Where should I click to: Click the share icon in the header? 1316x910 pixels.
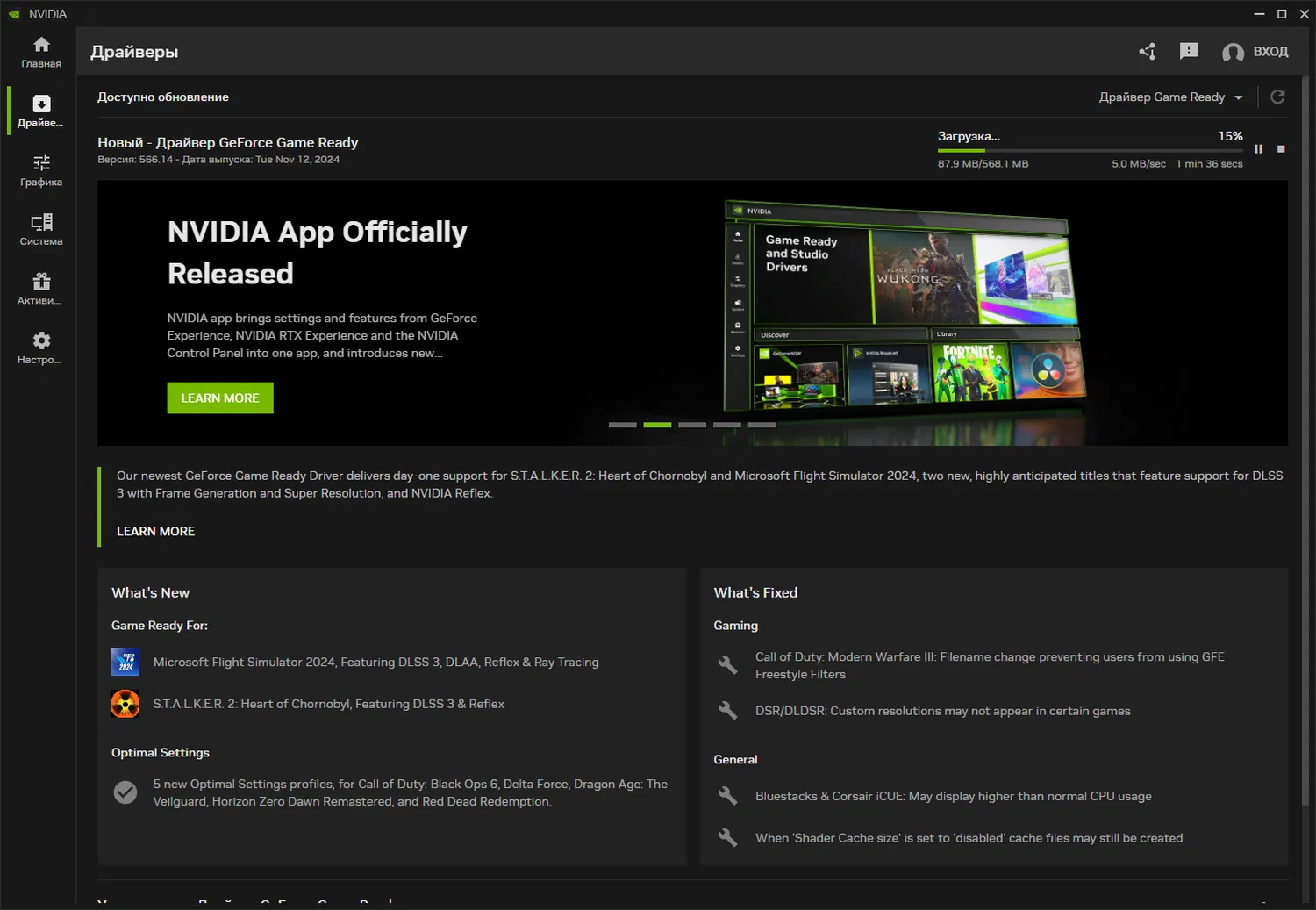tap(1147, 52)
